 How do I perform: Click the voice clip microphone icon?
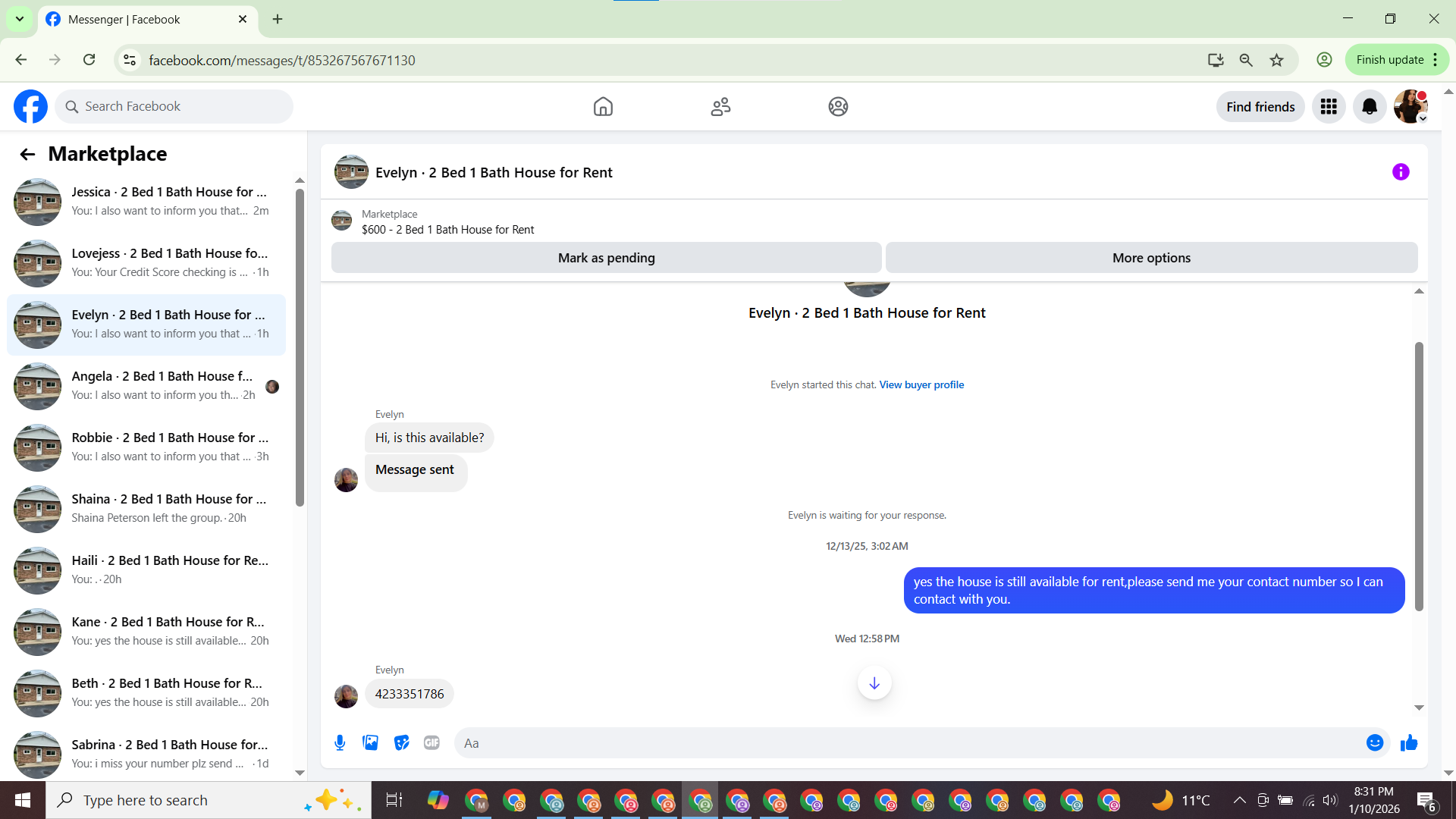(x=340, y=743)
